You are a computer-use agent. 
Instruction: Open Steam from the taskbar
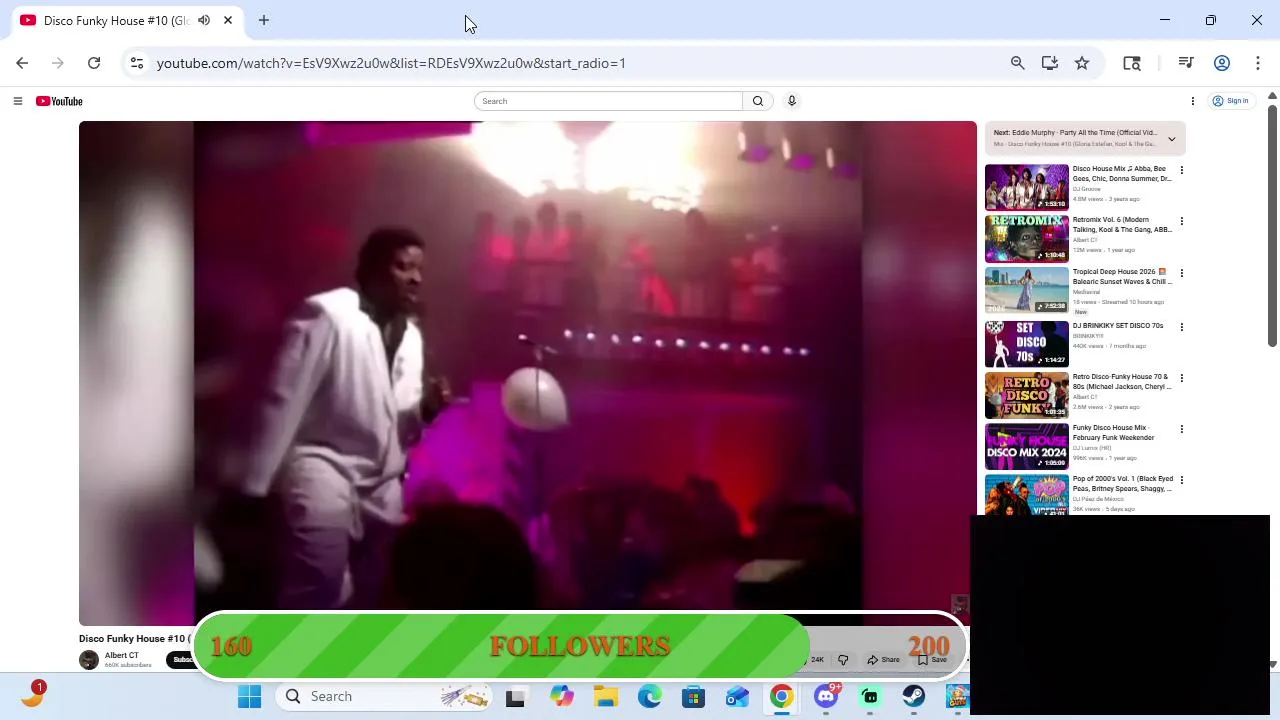(914, 697)
